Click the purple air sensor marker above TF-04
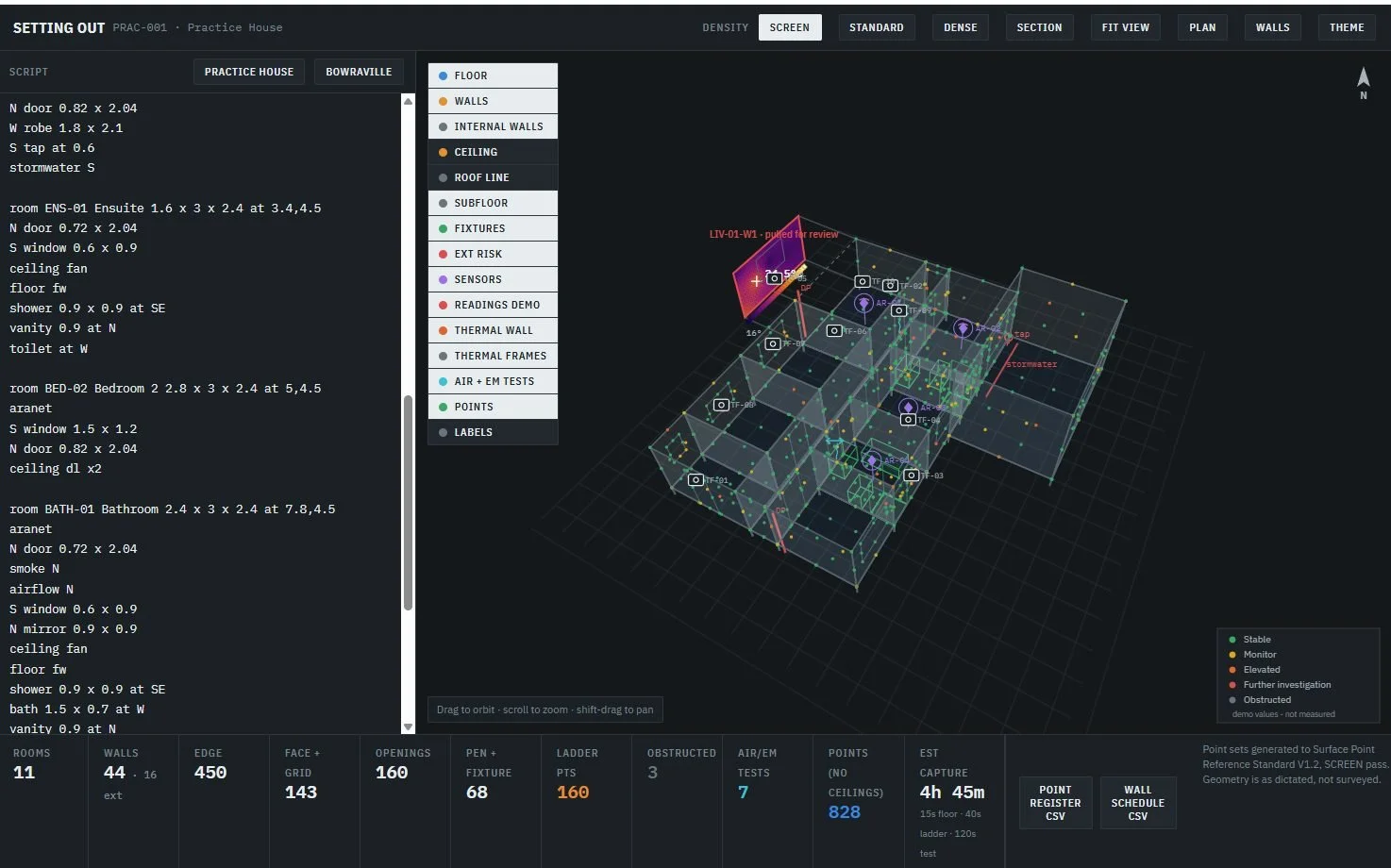The image size is (1391, 868). pyautogui.click(x=908, y=407)
